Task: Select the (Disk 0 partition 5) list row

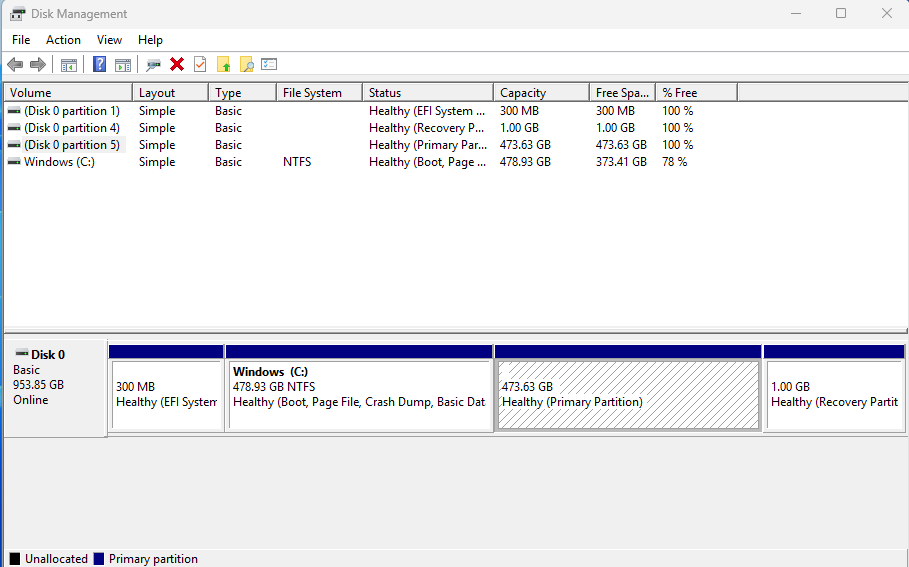Action: click(71, 145)
